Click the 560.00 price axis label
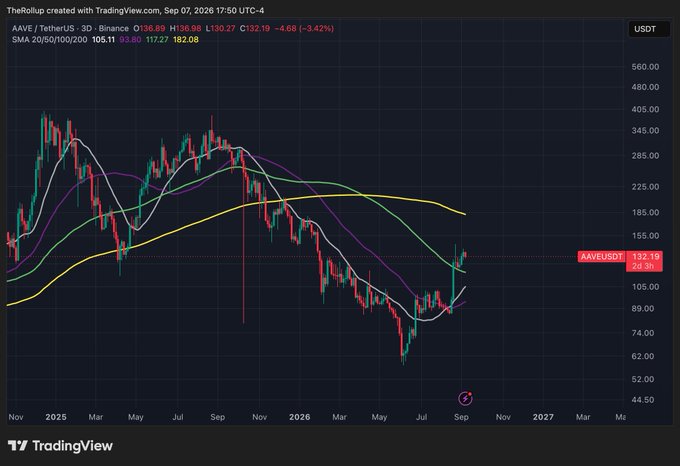Viewport: 680px width, 466px height. tap(645, 67)
